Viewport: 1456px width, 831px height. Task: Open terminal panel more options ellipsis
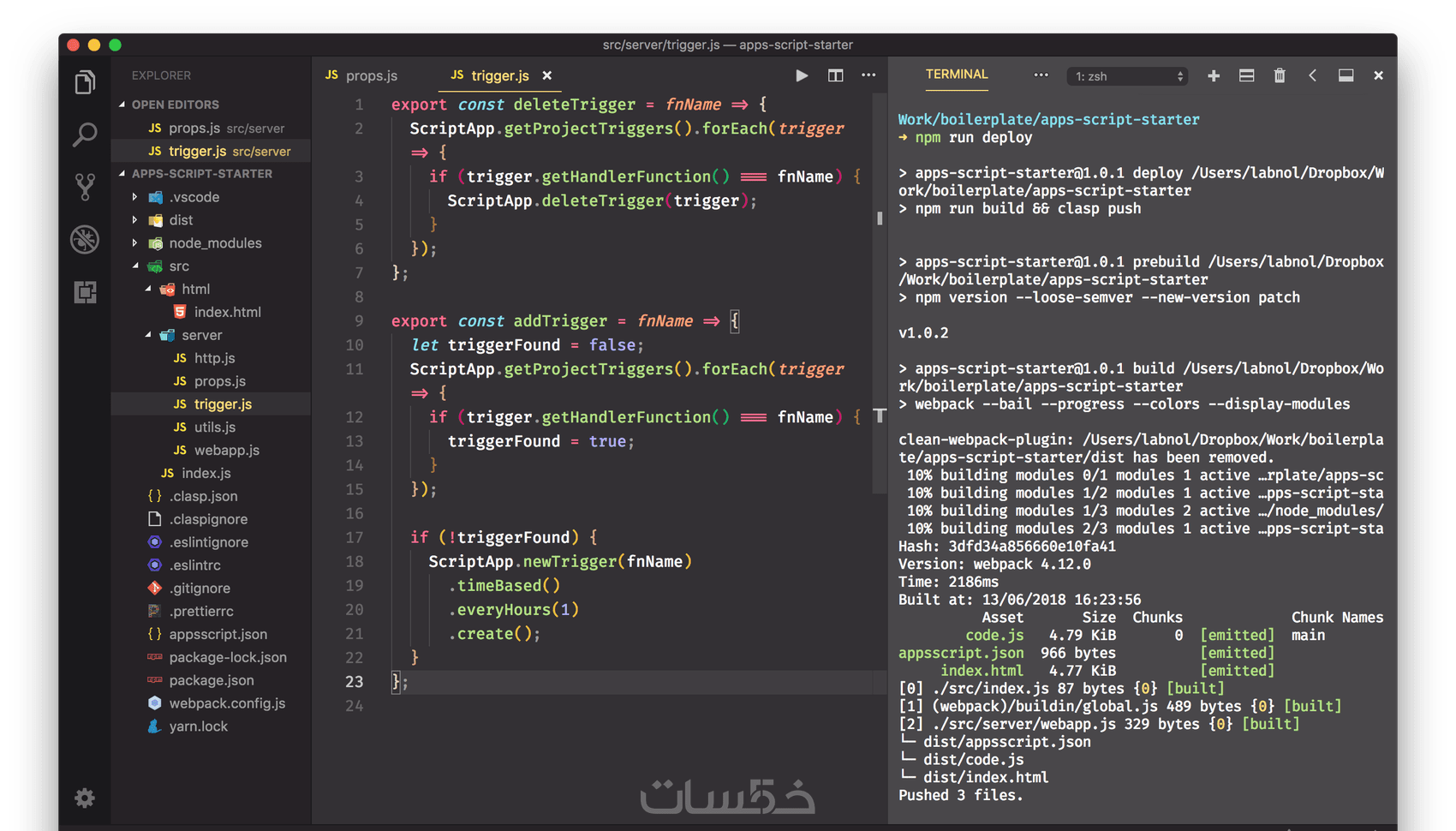point(1041,75)
